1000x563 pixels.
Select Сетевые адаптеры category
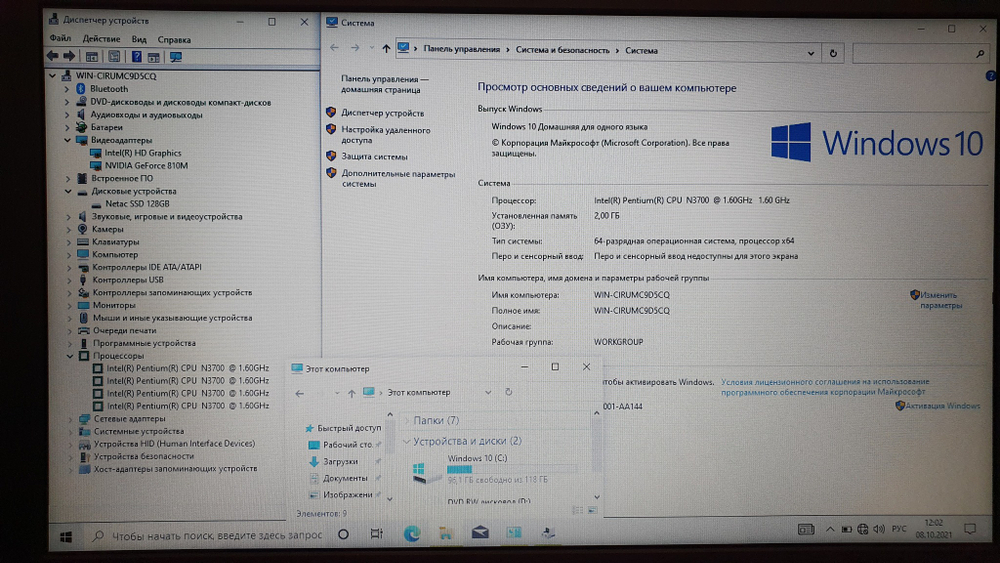pos(129,419)
